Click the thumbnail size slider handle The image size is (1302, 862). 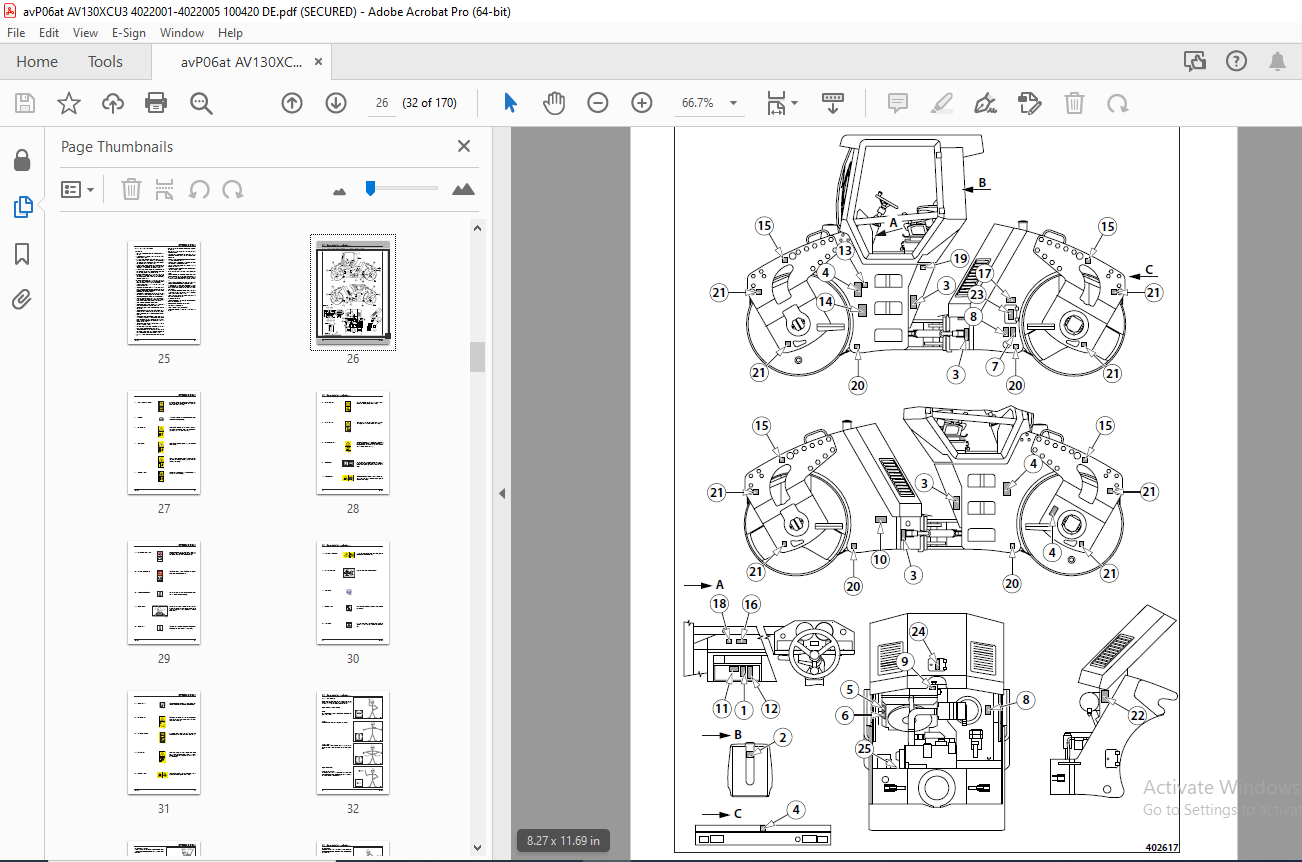click(370, 188)
